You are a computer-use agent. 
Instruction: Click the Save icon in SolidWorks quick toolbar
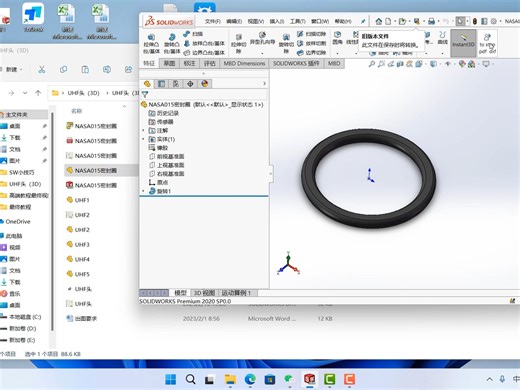point(417,21)
